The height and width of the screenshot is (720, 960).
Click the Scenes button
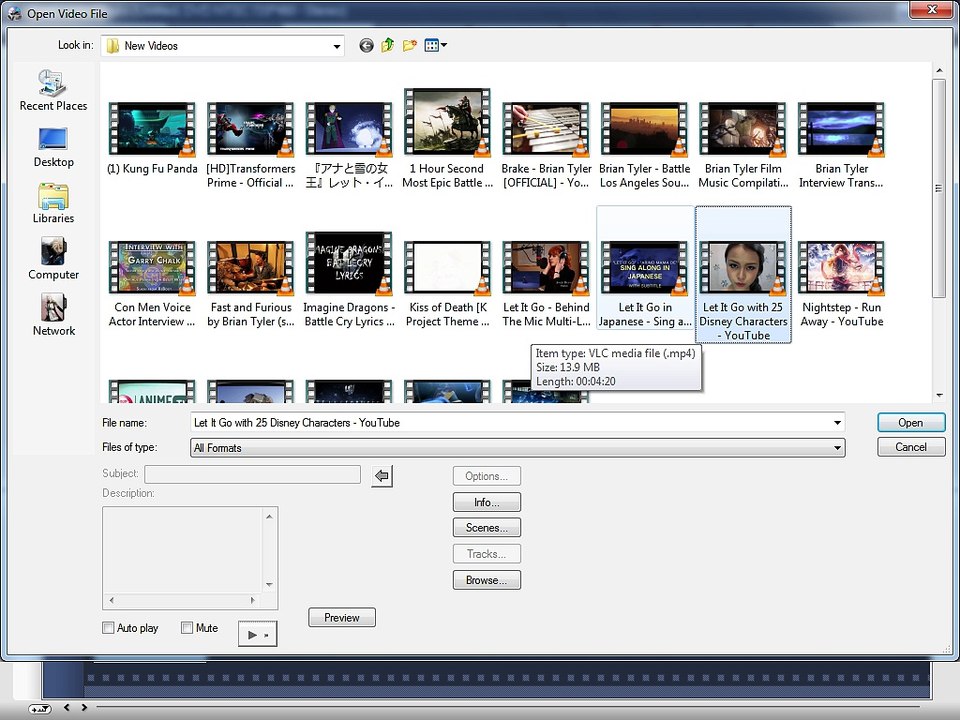point(487,527)
